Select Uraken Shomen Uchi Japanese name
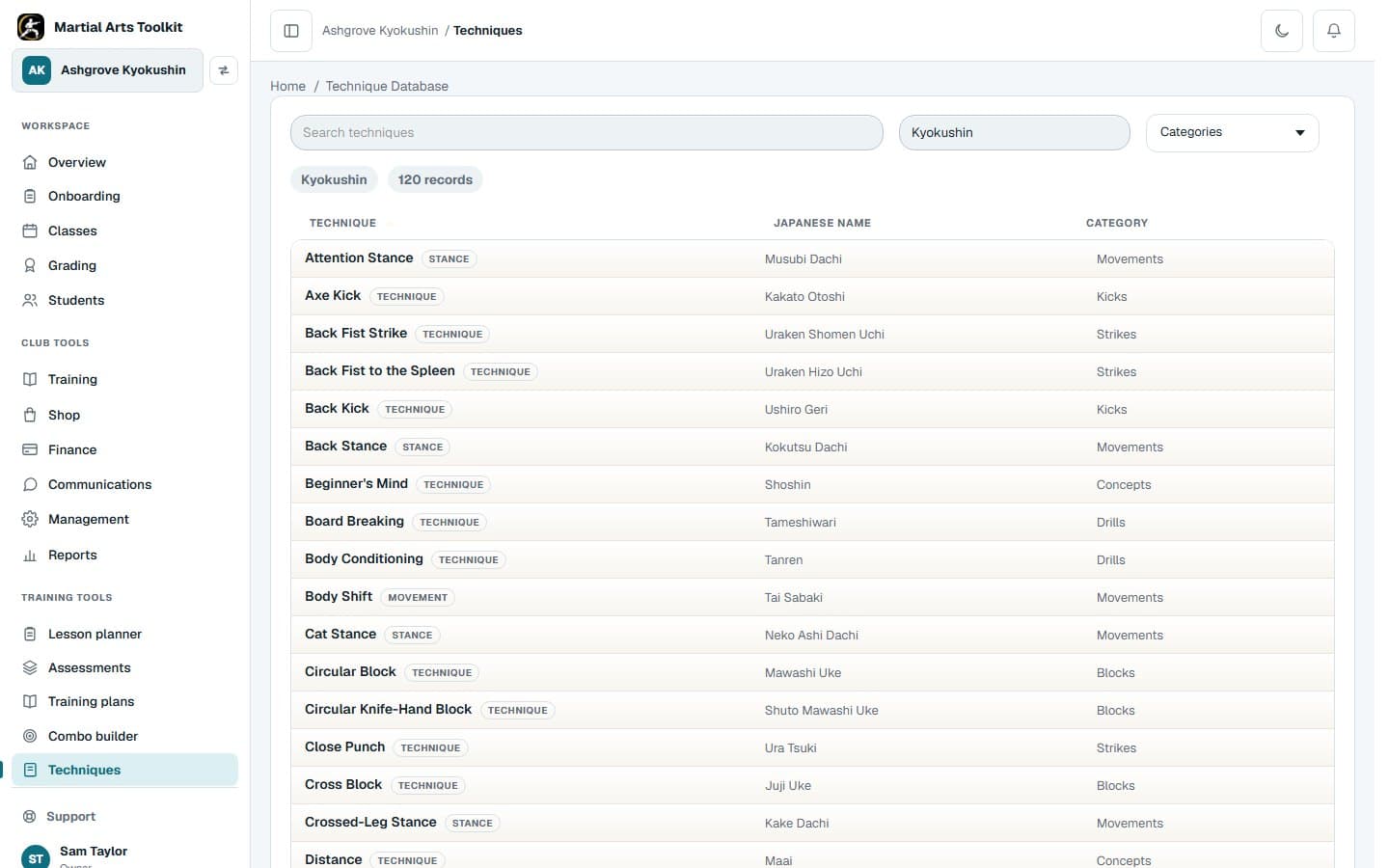 pos(825,334)
